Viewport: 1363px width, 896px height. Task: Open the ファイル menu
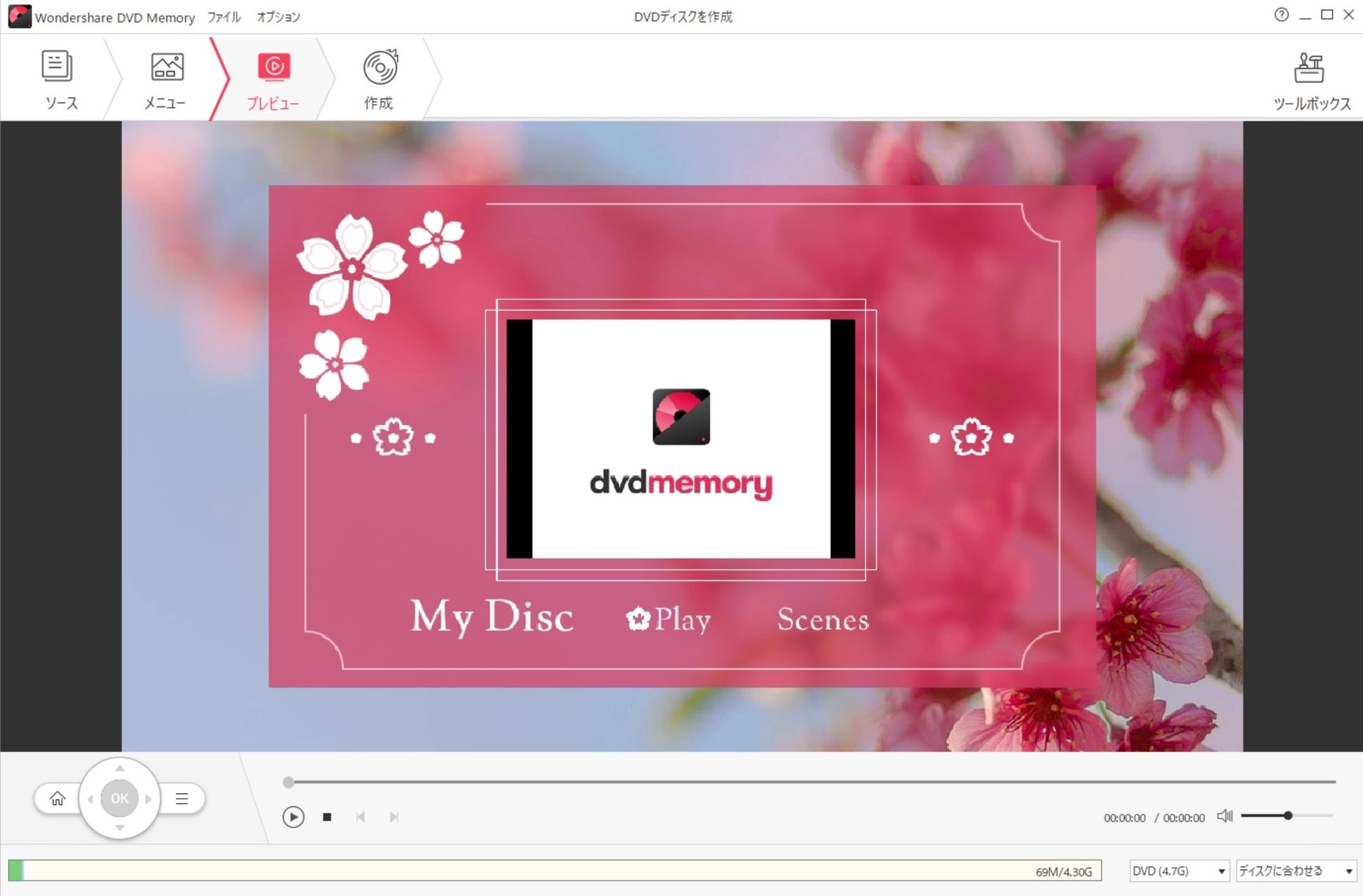tap(224, 17)
